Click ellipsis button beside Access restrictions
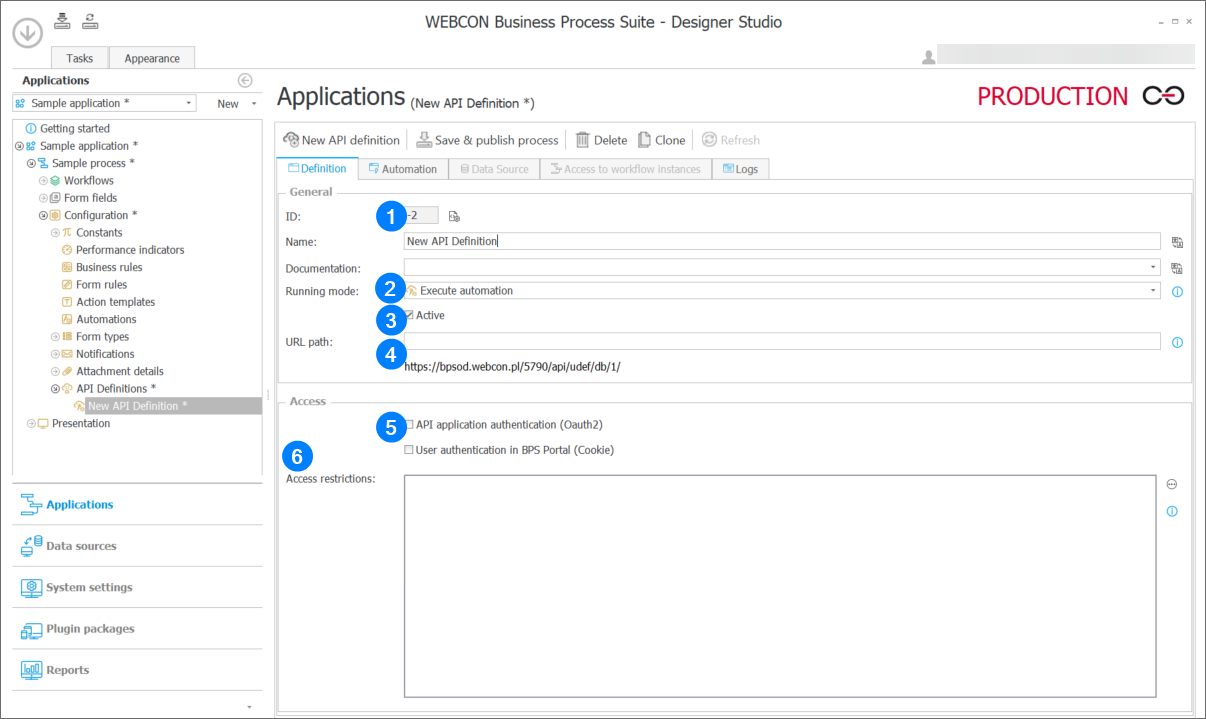 coord(1172,484)
